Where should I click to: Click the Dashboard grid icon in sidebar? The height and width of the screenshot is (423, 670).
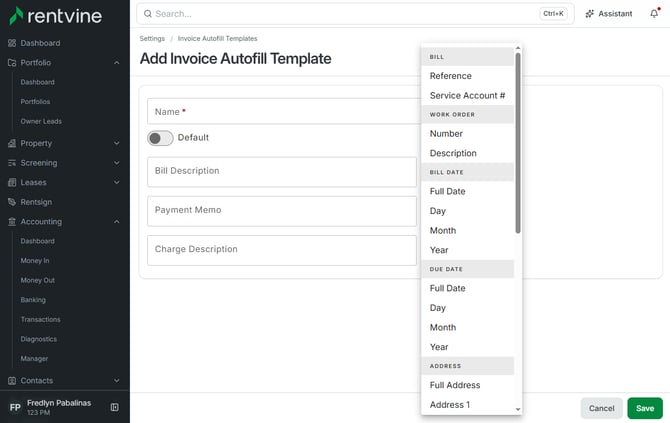point(12,43)
